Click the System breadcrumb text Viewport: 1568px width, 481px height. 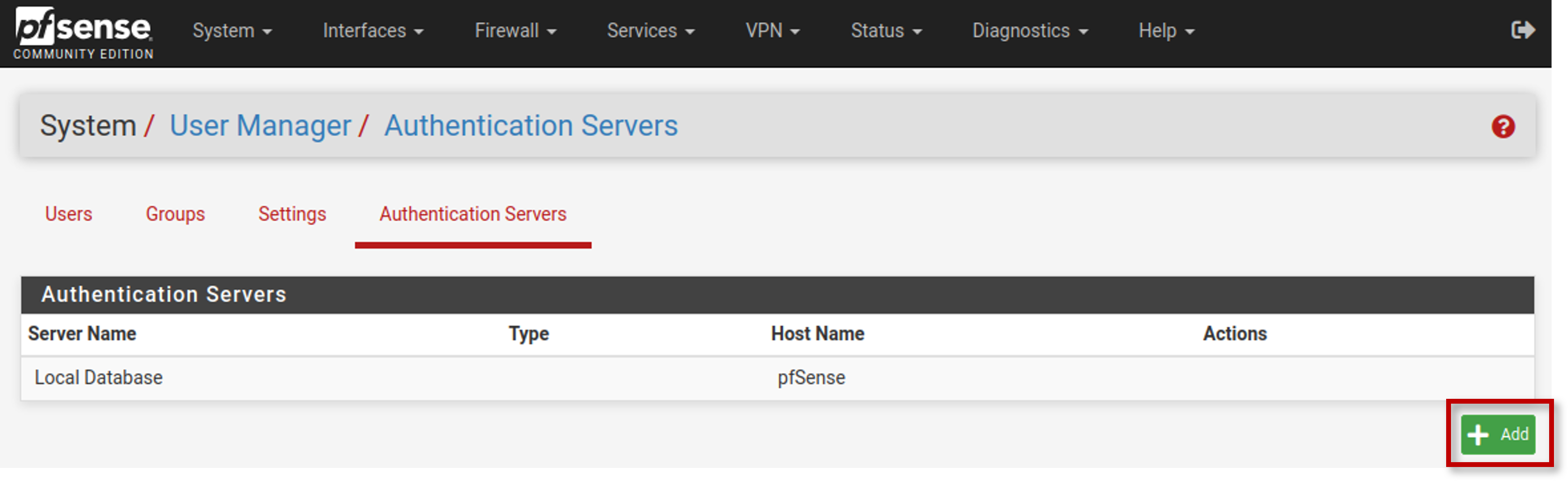click(88, 126)
